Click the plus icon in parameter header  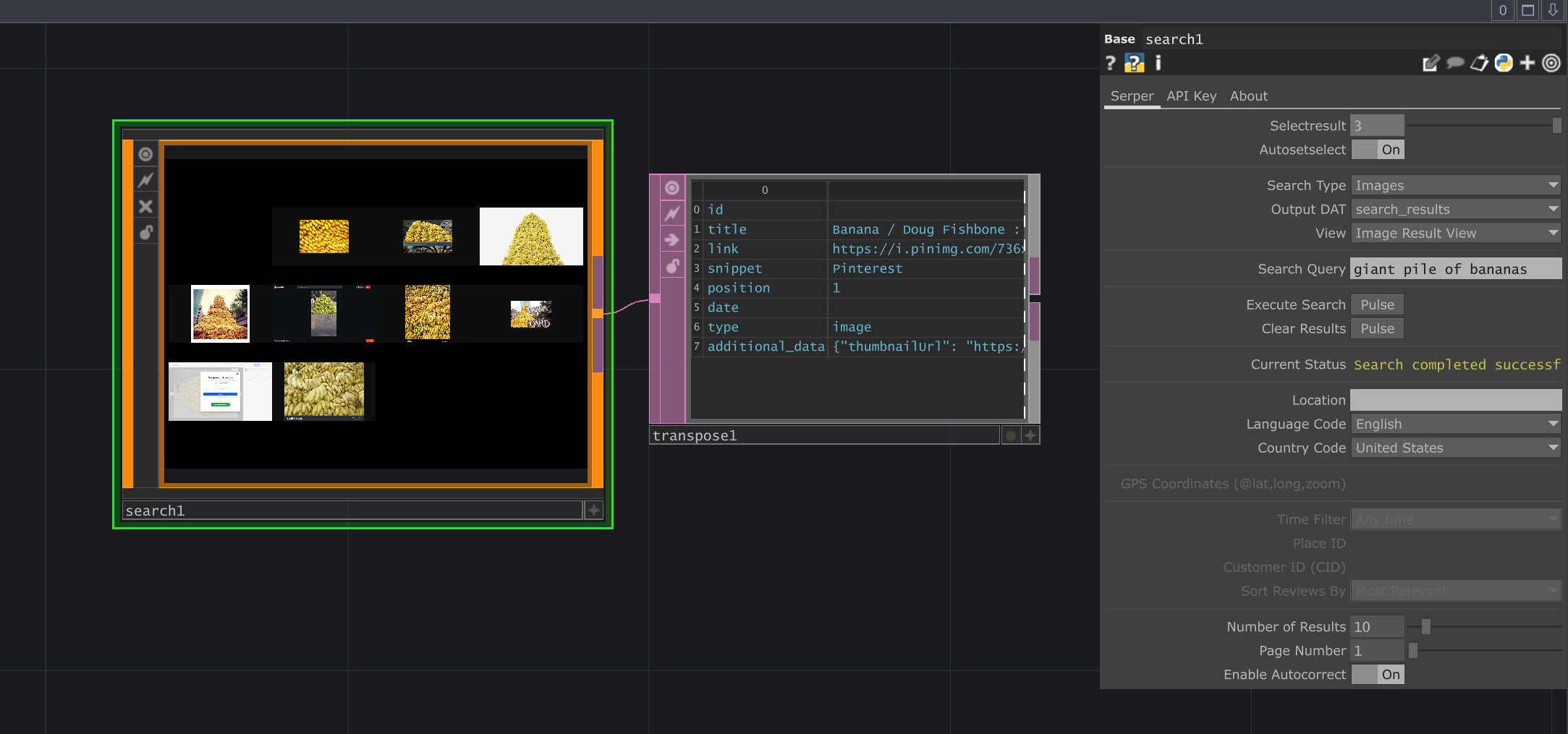pyautogui.click(x=1527, y=64)
